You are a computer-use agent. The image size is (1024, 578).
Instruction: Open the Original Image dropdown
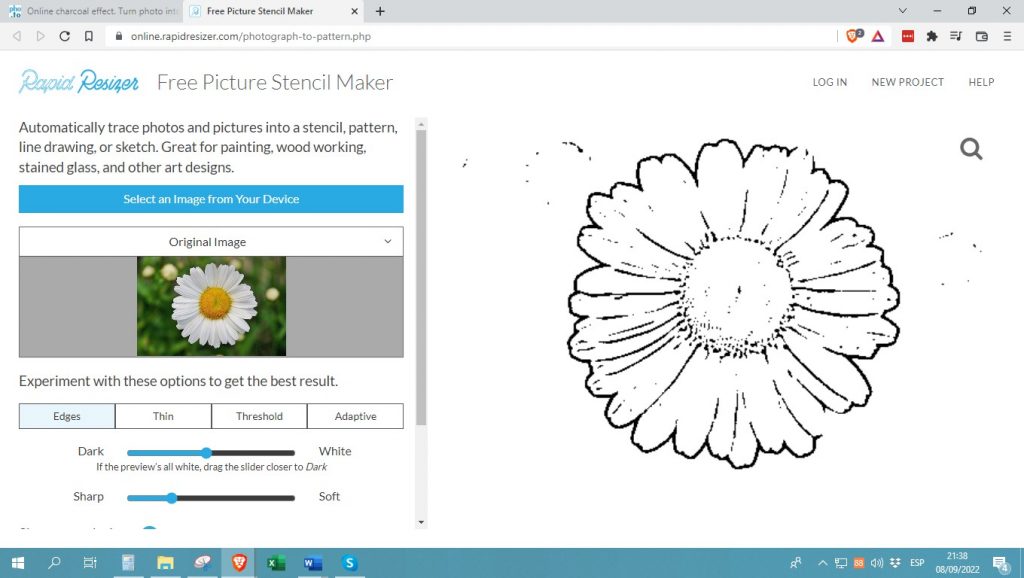(209, 241)
